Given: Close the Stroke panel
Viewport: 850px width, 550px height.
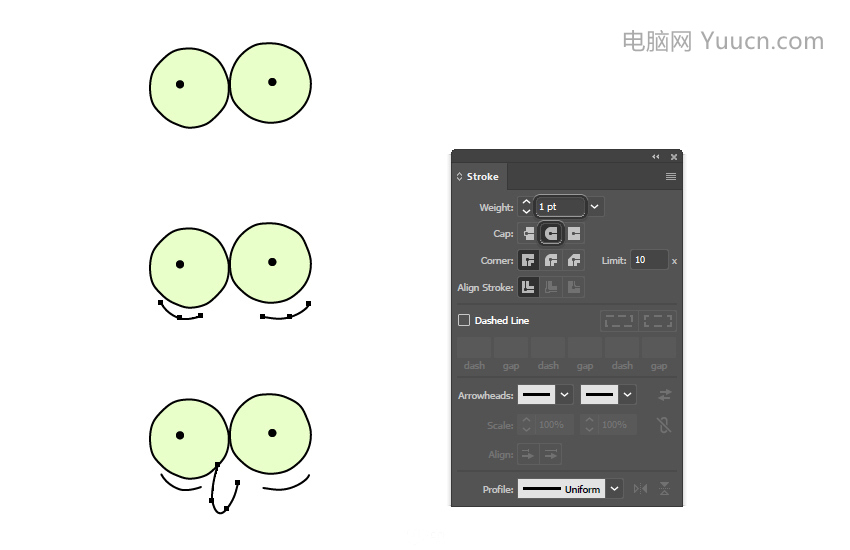Looking at the screenshot, I should coord(674,157).
